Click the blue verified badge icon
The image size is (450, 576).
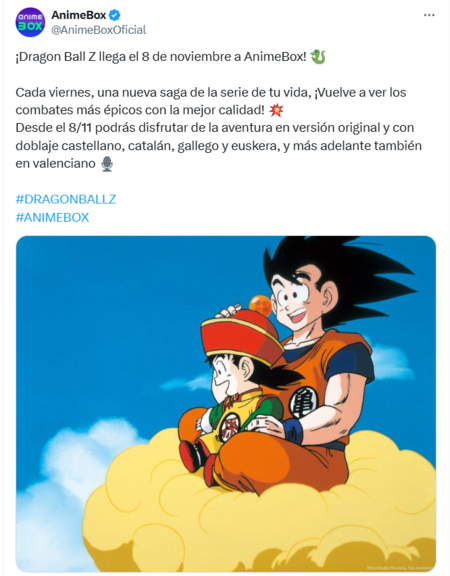tap(115, 15)
